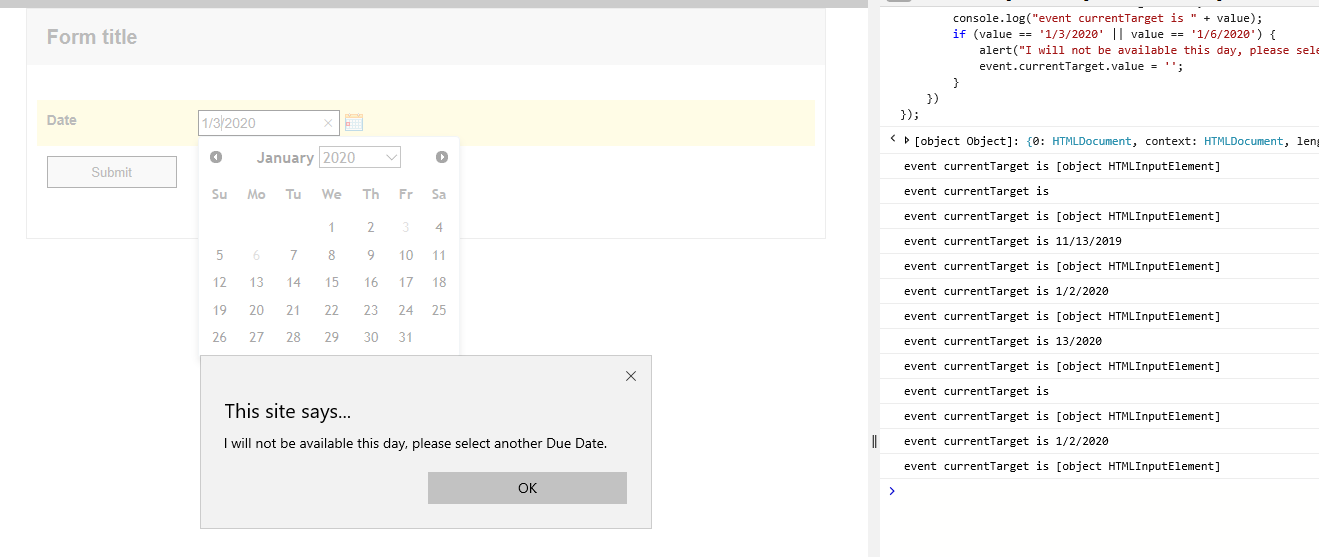Image resolution: width=1319 pixels, height=557 pixels.
Task: Click the Submit button
Action: [x=112, y=172]
